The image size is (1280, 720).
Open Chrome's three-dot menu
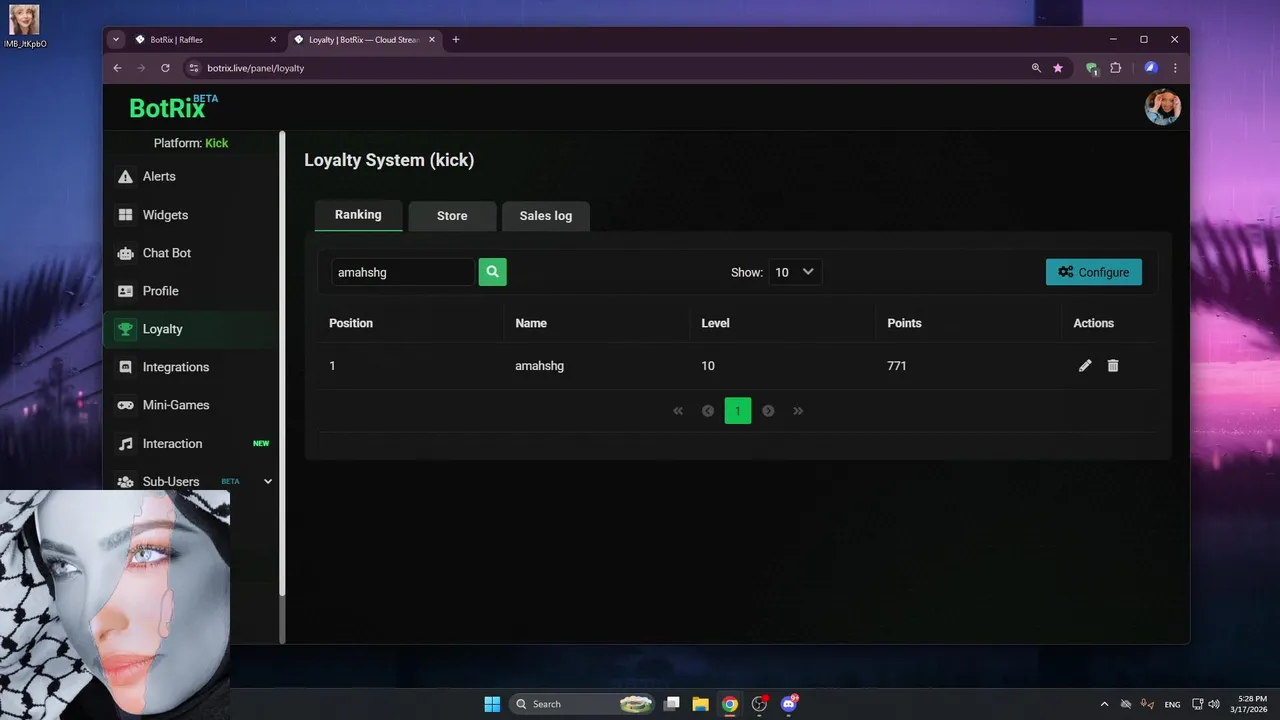pyautogui.click(x=1175, y=68)
